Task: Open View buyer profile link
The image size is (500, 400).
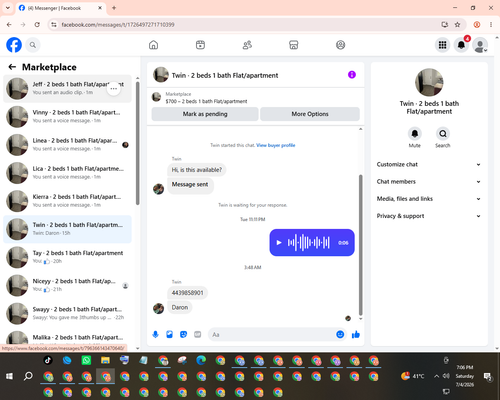Action: click(276, 145)
